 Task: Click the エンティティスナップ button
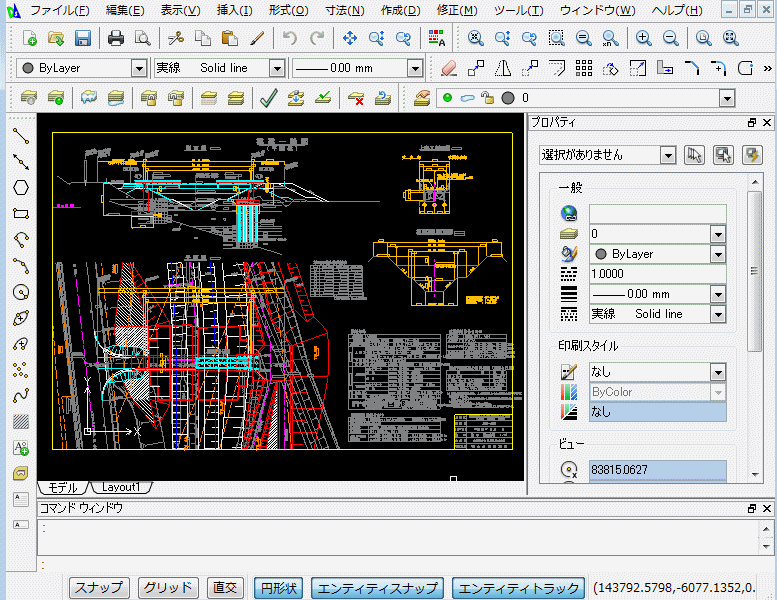378,588
